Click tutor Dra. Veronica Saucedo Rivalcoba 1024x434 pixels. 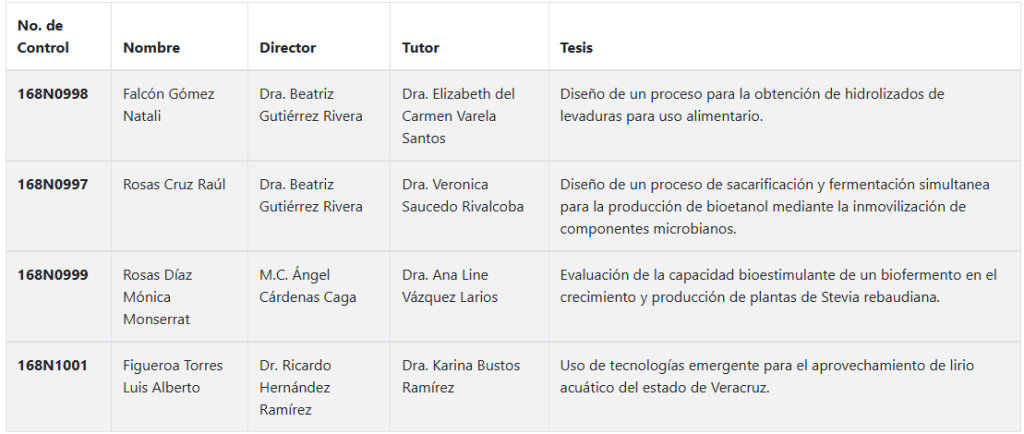(x=462, y=195)
